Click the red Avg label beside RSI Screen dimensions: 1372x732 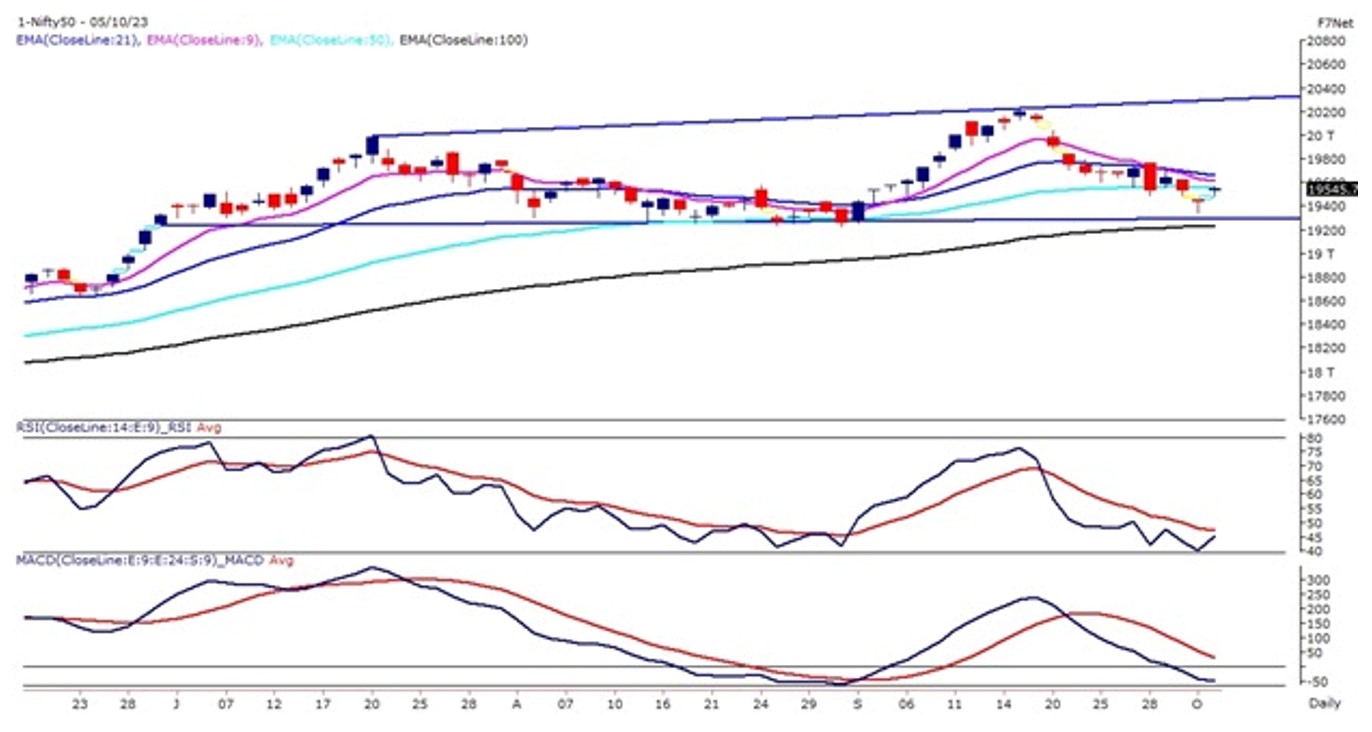(x=211, y=428)
